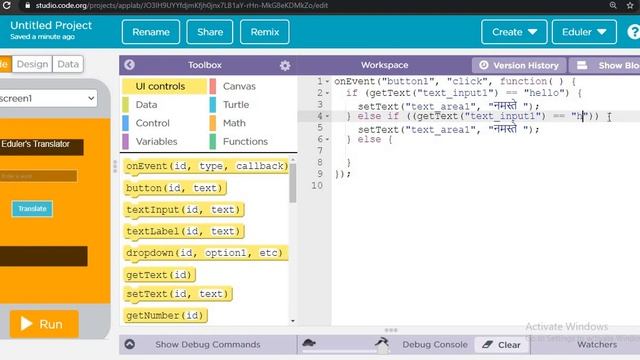Switch to the Data tab
Viewport: 640px width, 360px height.
click(x=68, y=64)
